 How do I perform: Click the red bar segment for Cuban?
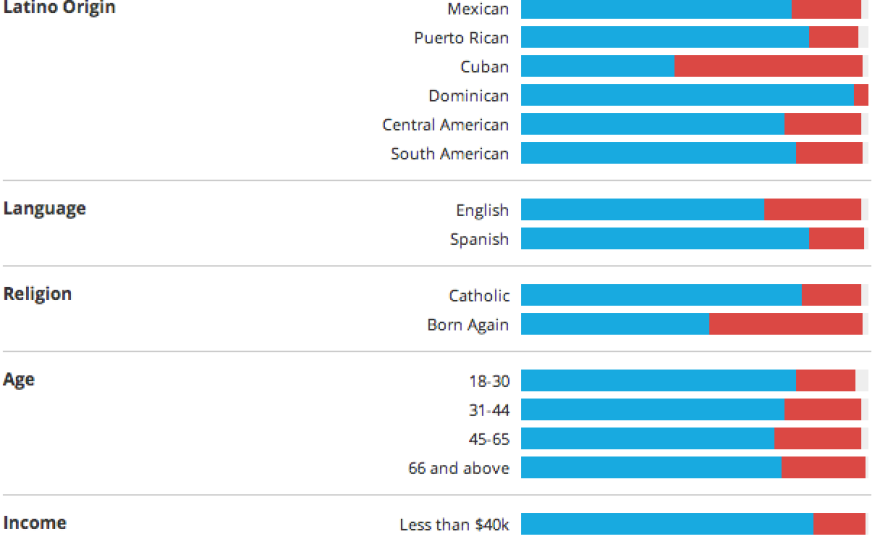(x=768, y=67)
